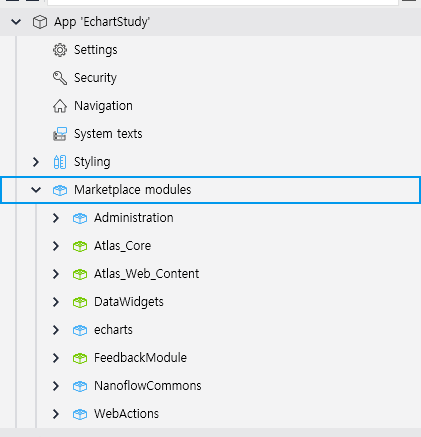Select the WebActions label
The image size is (421, 437).
[x=126, y=414]
